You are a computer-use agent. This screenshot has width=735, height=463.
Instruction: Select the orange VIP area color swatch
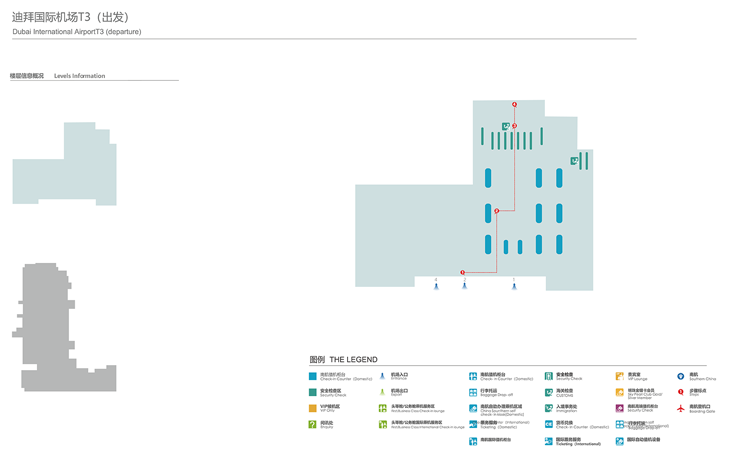[x=313, y=408]
